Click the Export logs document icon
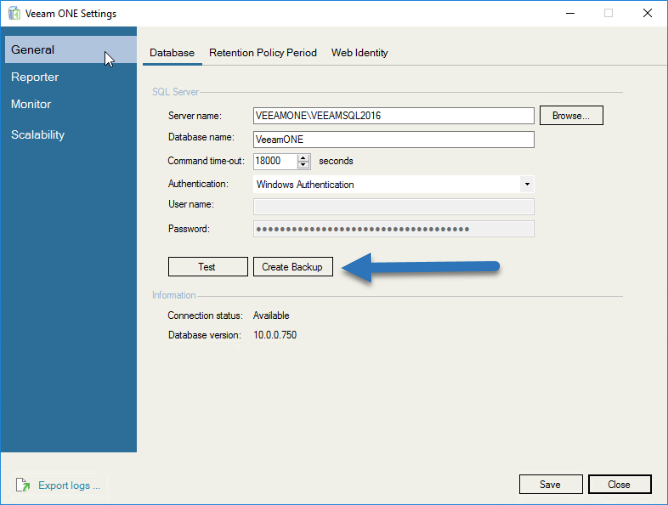The height and width of the screenshot is (505, 668). click(x=23, y=485)
